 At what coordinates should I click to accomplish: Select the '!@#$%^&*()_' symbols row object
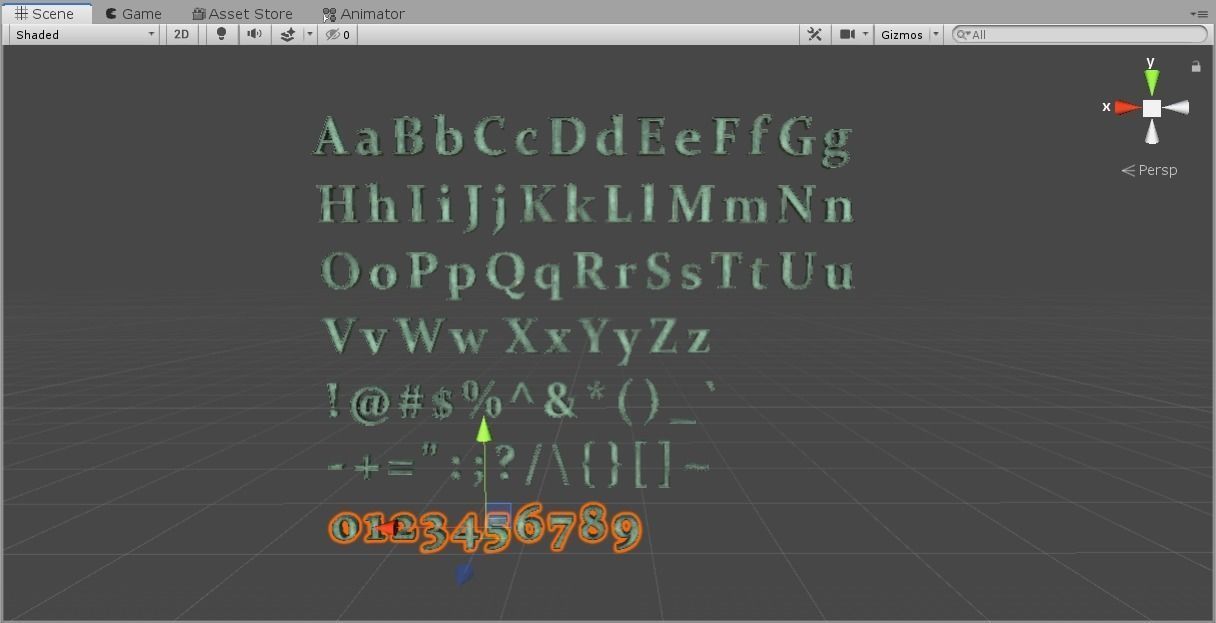coord(522,401)
